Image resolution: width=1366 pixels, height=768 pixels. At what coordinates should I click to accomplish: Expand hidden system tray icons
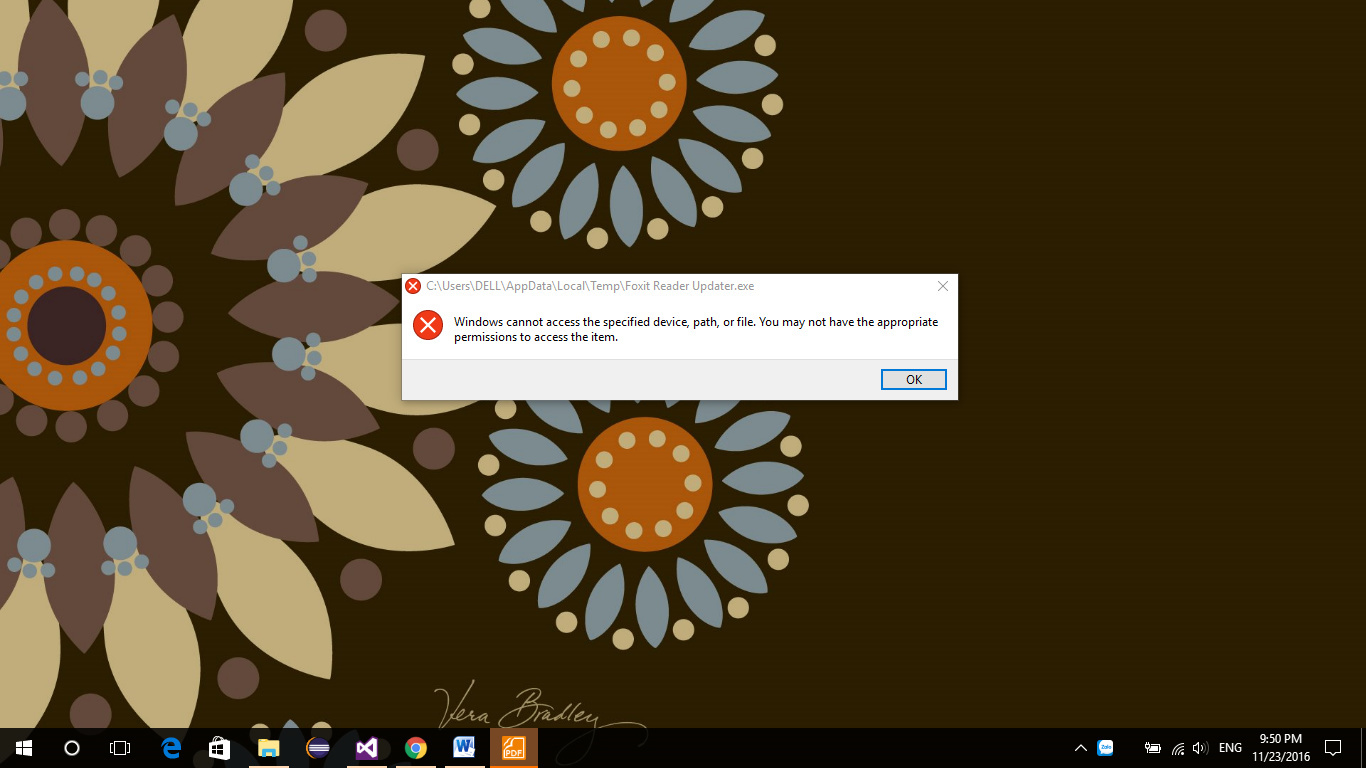1080,748
